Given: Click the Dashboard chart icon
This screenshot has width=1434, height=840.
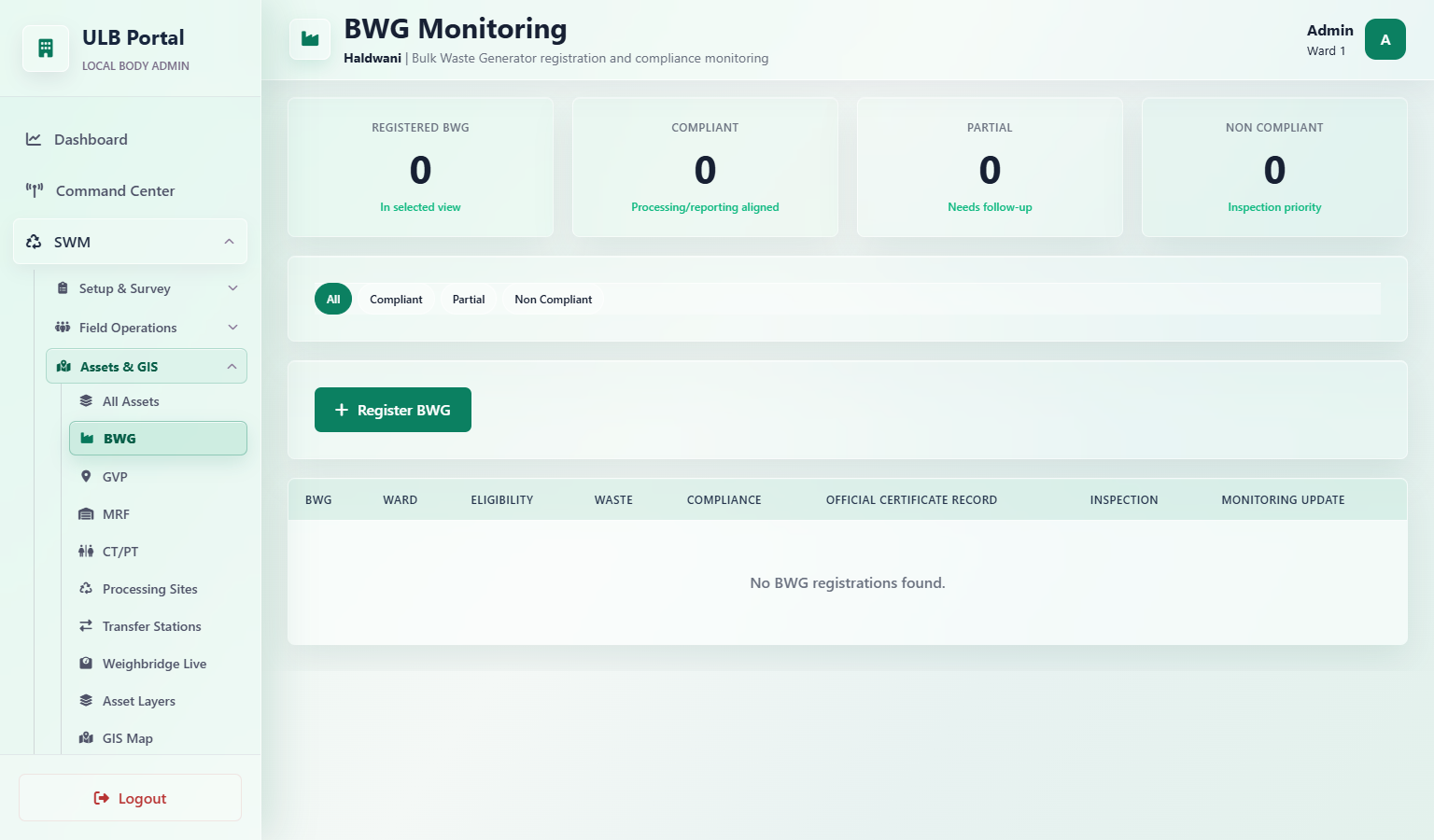Looking at the screenshot, I should pos(34,139).
